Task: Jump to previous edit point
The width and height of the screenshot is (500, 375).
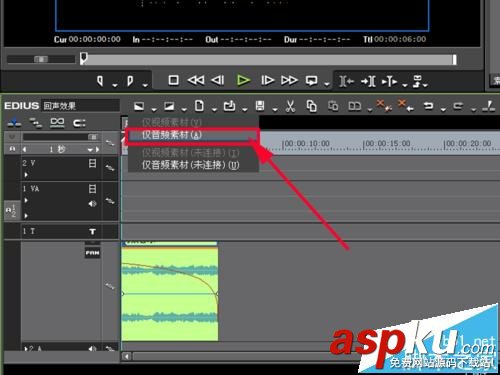Action: [346, 81]
